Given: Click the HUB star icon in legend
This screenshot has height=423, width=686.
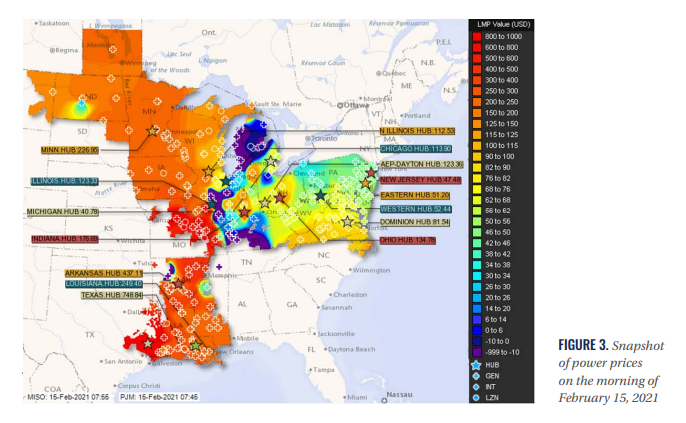Looking at the screenshot, I should pos(476,365).
